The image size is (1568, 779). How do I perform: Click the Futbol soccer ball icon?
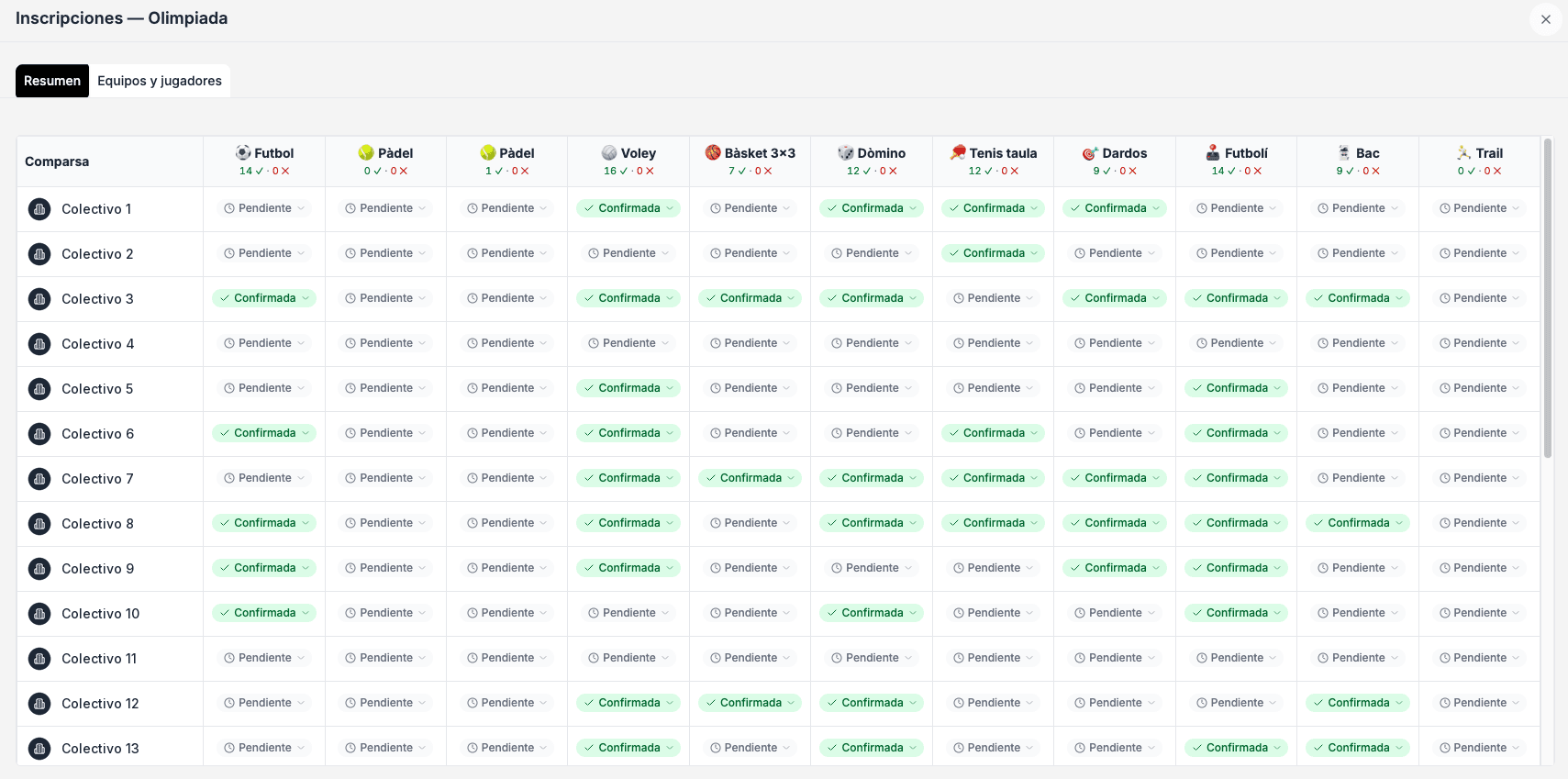243,152
